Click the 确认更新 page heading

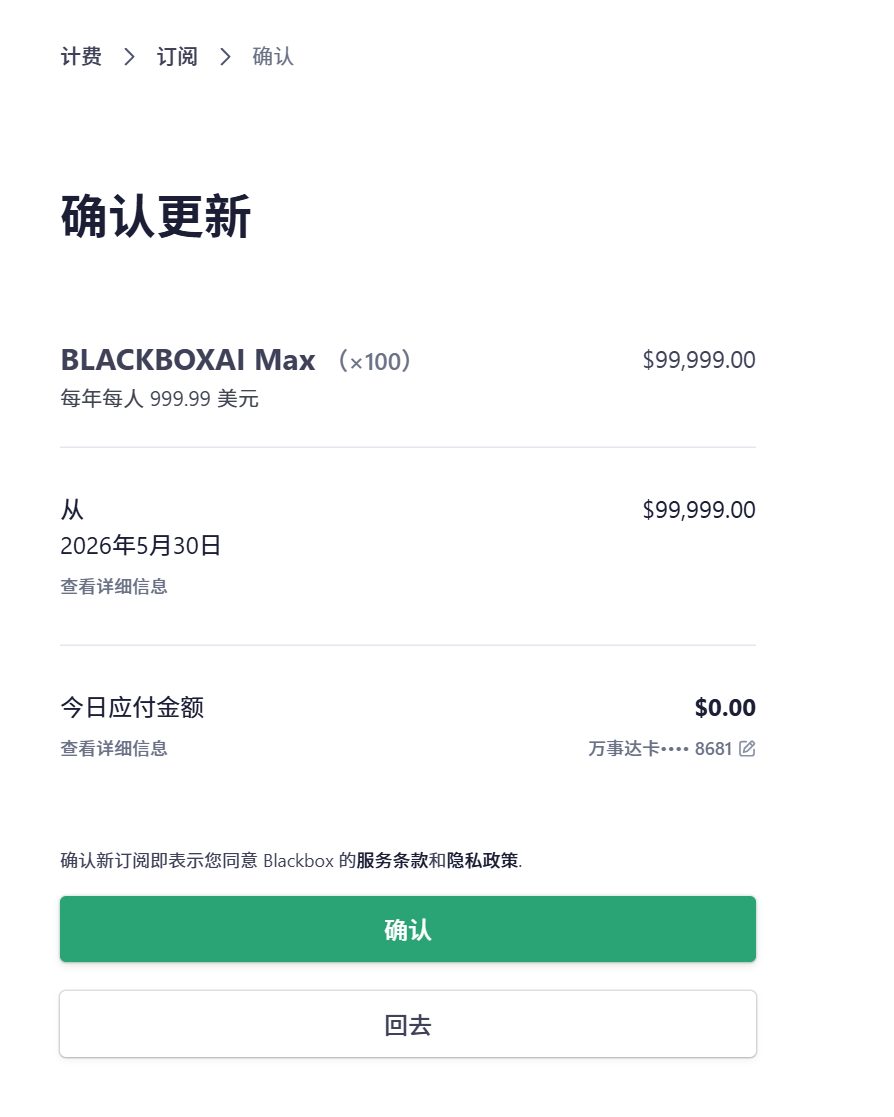(156, 217)
